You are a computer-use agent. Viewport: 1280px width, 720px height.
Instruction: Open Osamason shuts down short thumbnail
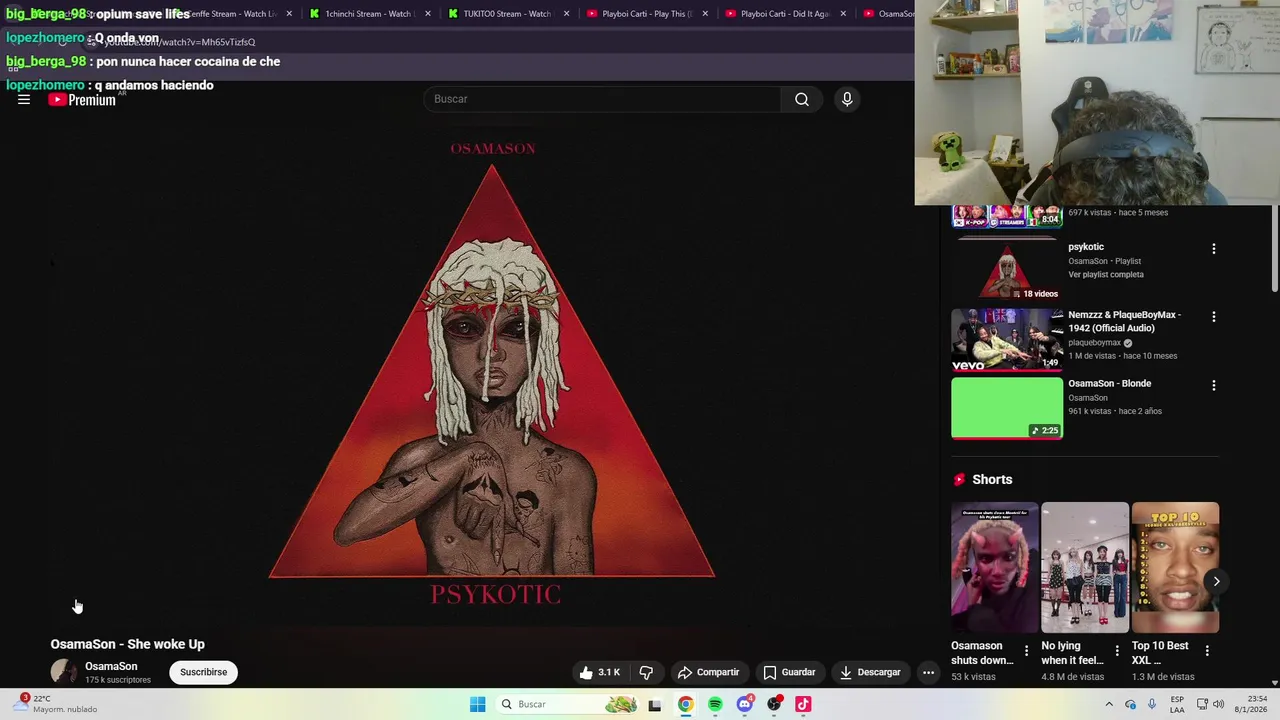(995, 567)
